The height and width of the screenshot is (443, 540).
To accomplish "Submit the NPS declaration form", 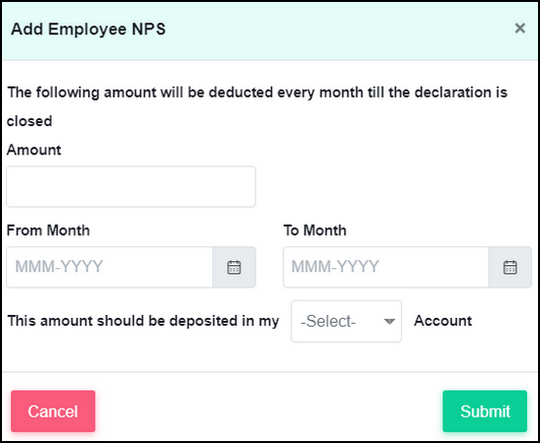I will pyautogui.click(x=485, y=411).
